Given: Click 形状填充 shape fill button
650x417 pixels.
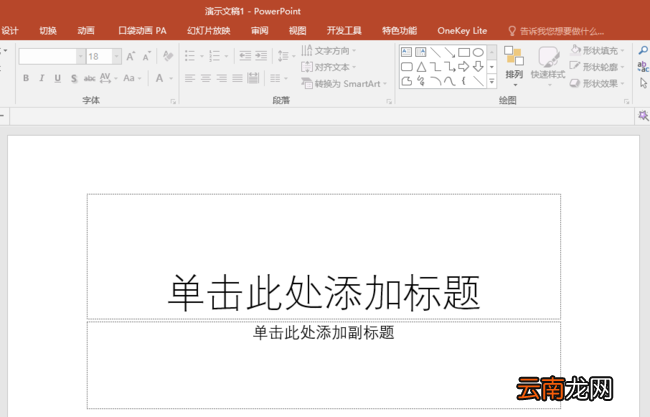Looking at the screenshot, I should tap(597, 51).
